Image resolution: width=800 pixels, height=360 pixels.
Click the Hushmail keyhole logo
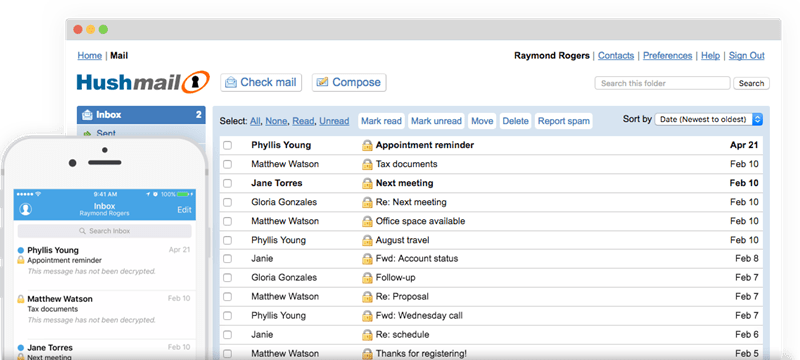(194, 82)
